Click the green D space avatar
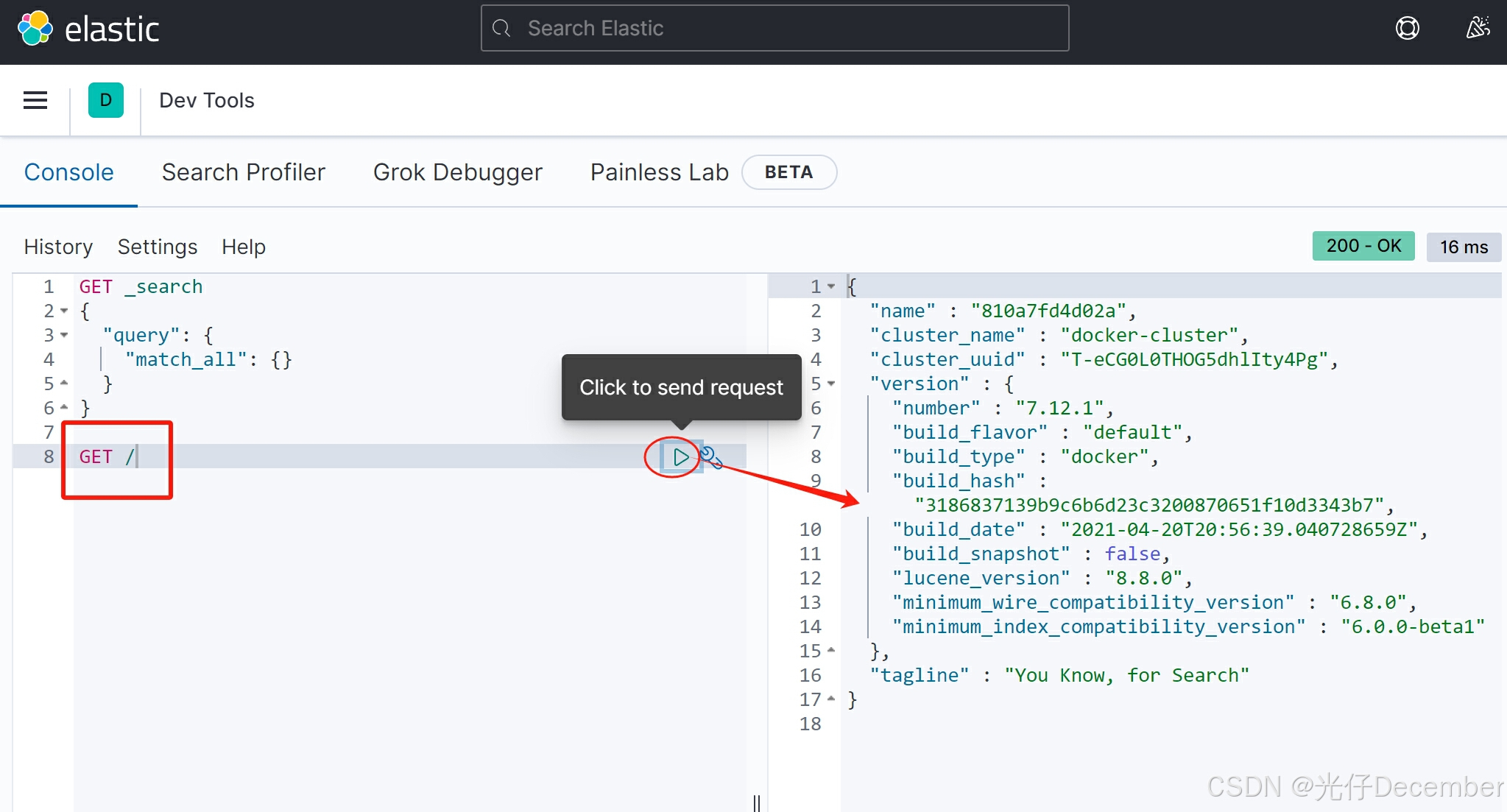 pyautogui.click(x=106, y=100)
